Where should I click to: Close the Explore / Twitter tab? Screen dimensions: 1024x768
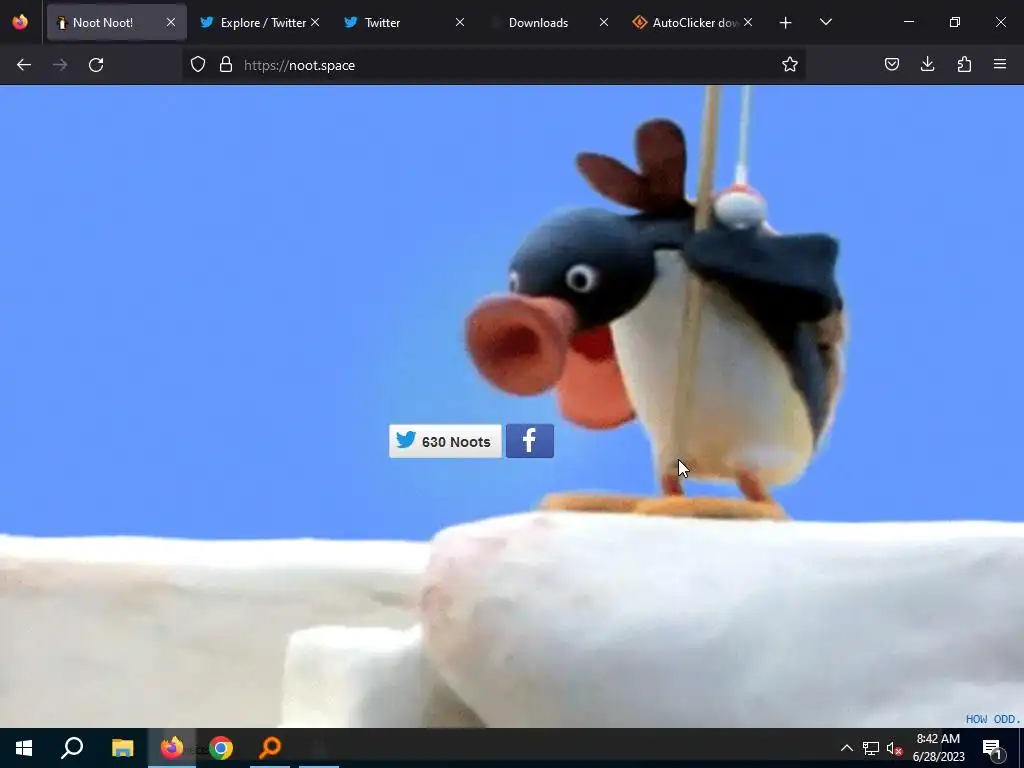click(x=315, y=22)
